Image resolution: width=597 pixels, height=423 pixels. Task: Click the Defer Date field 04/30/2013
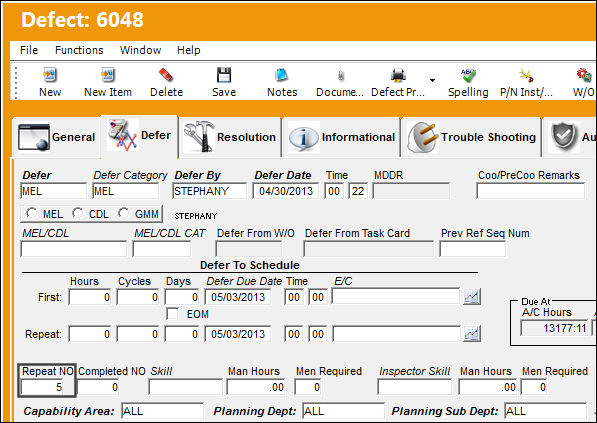(286, 191)
